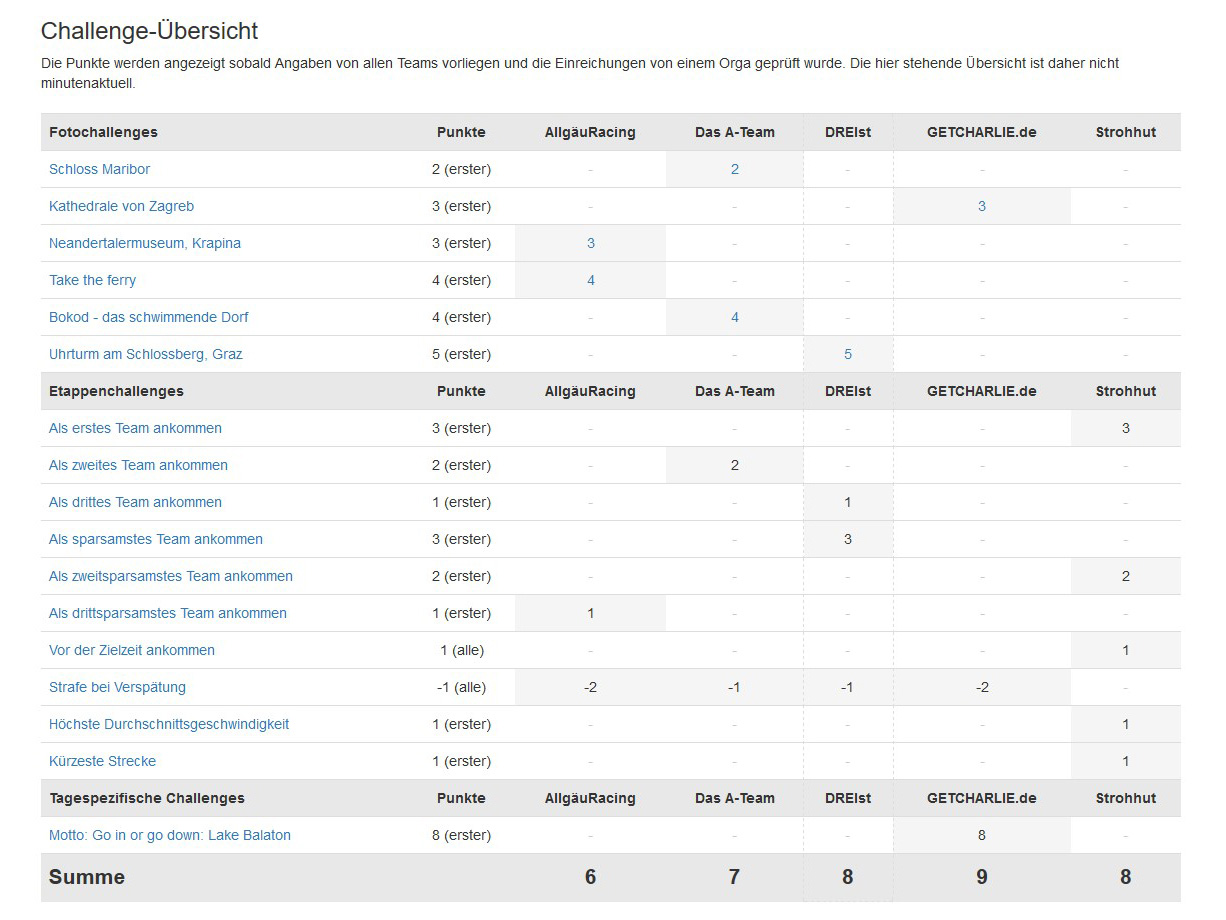
Task: Click DREIst total 8 in Summe row
Action: pyautogui.click(x=848, y=877)
